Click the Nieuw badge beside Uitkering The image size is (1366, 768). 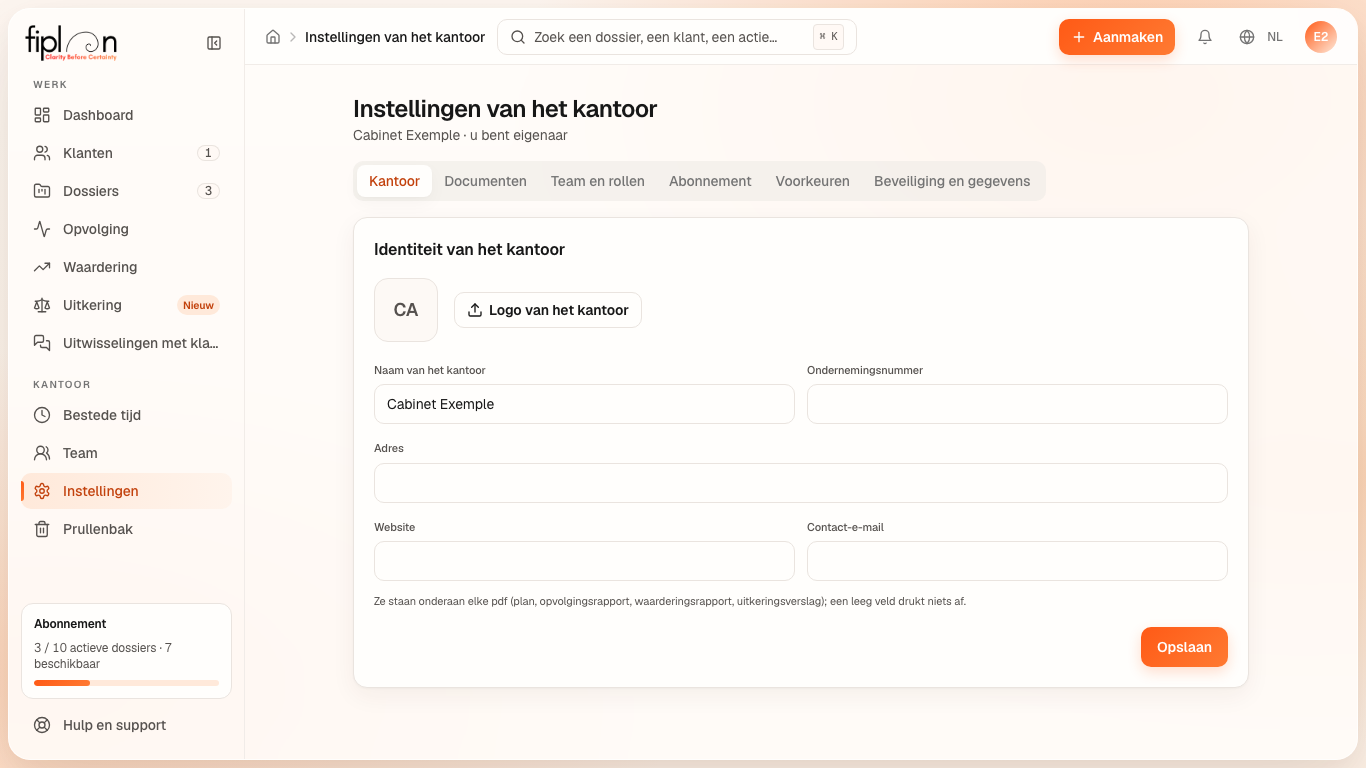coord(198,305)
